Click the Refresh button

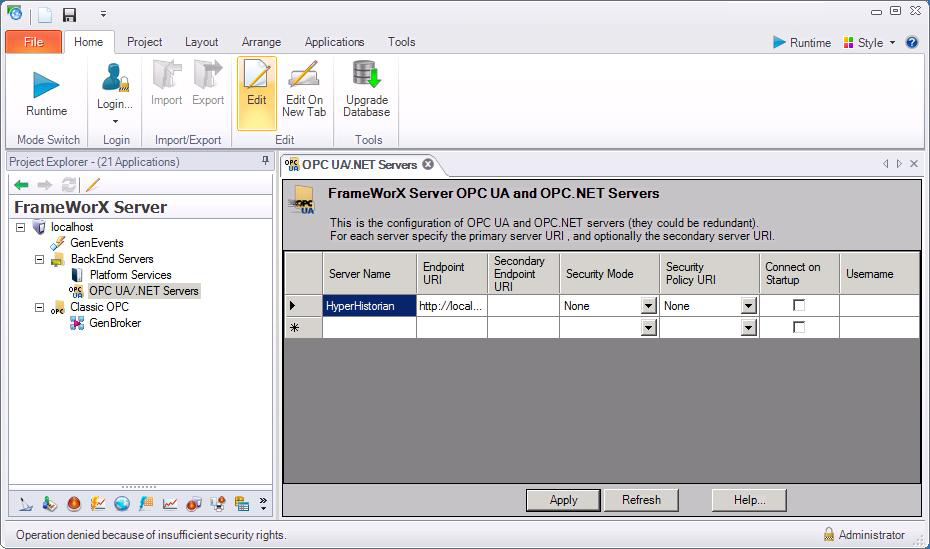point(641,500)
